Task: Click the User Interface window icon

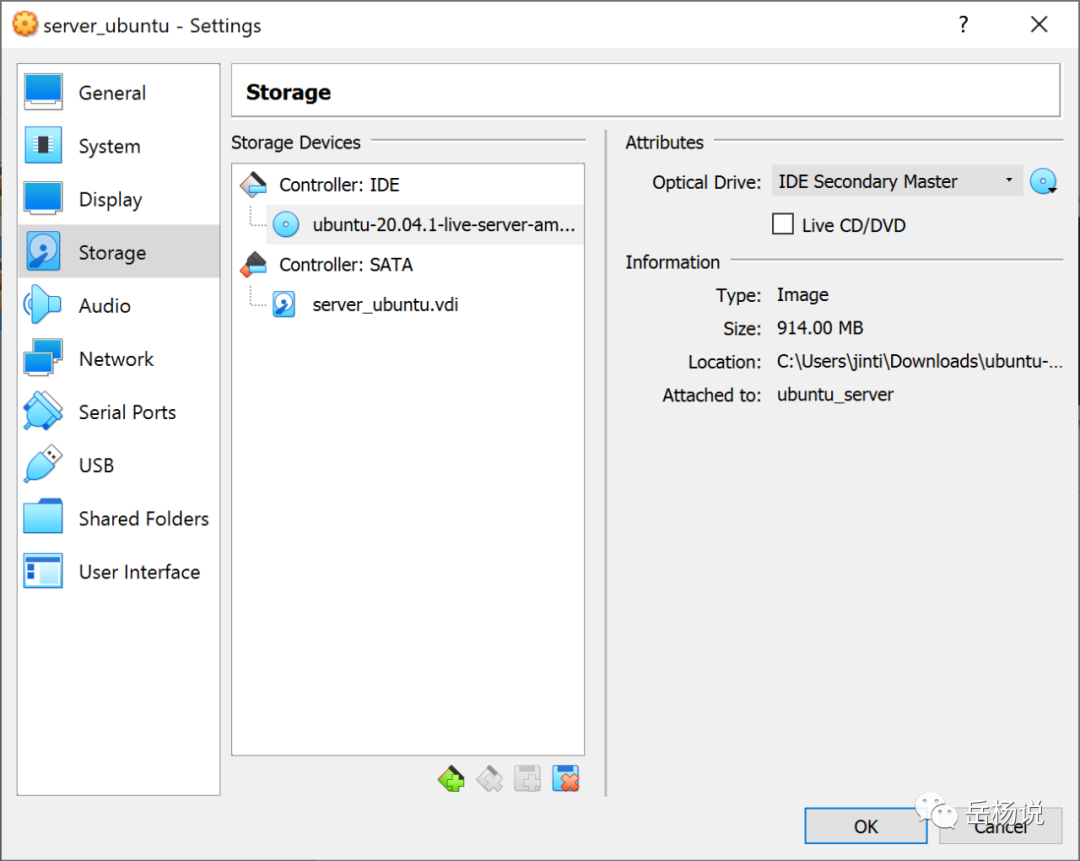Action: [43, 571]
